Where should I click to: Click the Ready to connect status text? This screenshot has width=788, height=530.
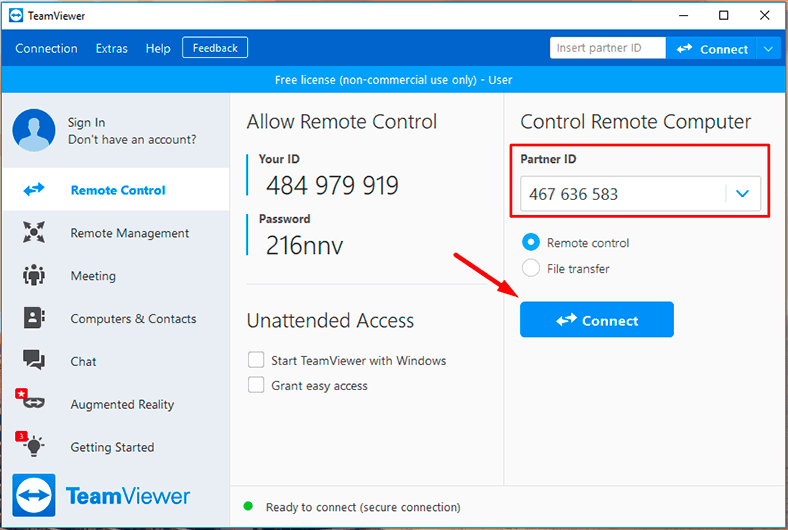pyautogui.click(x=363, y=507)
